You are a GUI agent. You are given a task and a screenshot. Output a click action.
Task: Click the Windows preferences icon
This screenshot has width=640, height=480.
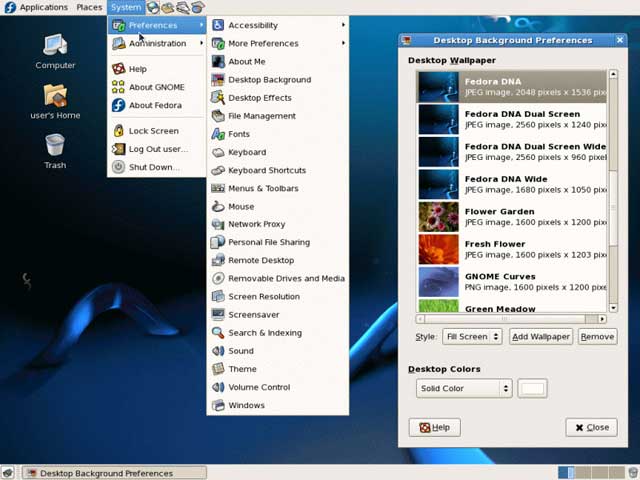pyautogui.click(x=218, y=405)
